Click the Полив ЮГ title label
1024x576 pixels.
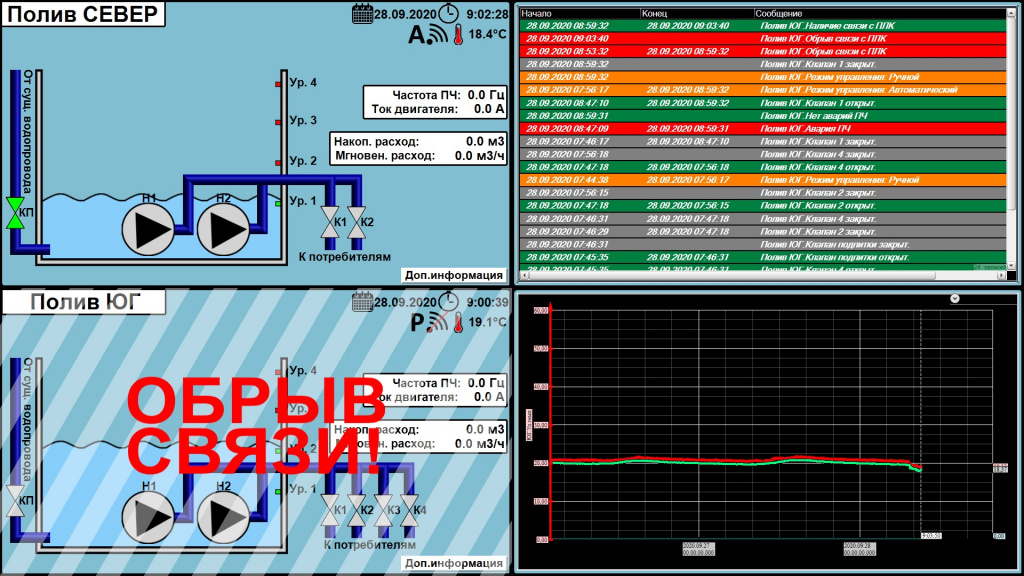(83, 302)
